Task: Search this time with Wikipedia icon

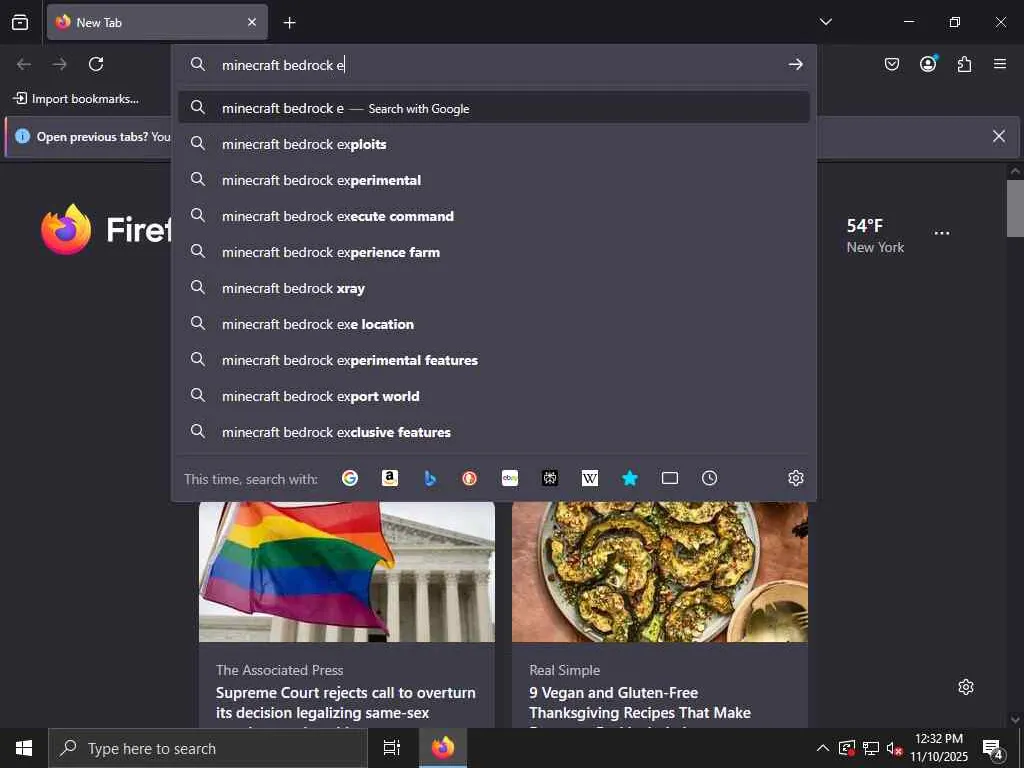Action: click(x=590, y=478)
